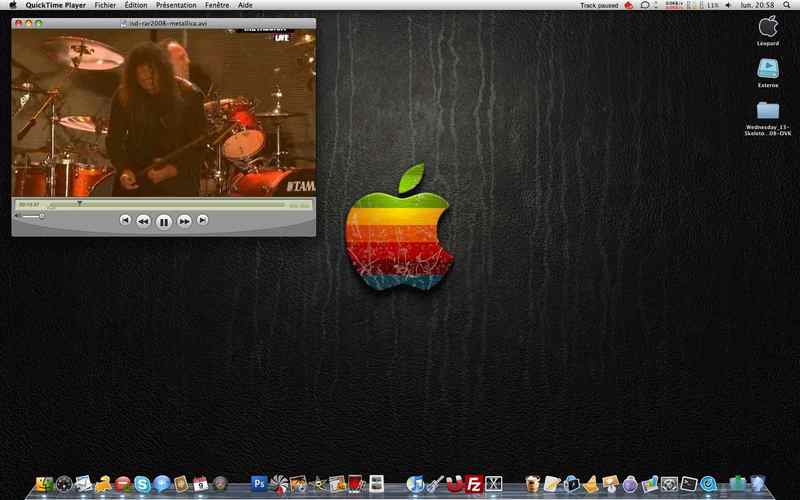Open the Leopard drive on desktop
Image resolution: width=800 pixels, height=500 pixels.
(x=768, y=27)
